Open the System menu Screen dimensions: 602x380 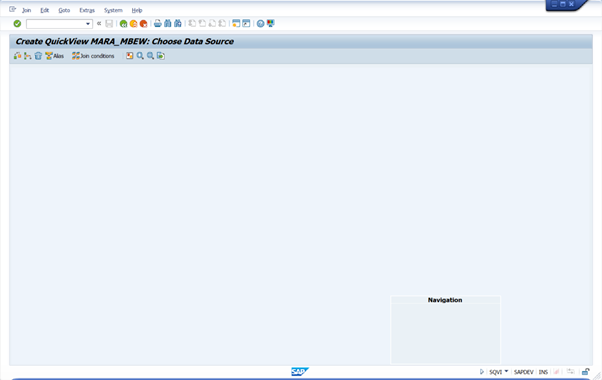pyautogui.click(x=113, y=10)
